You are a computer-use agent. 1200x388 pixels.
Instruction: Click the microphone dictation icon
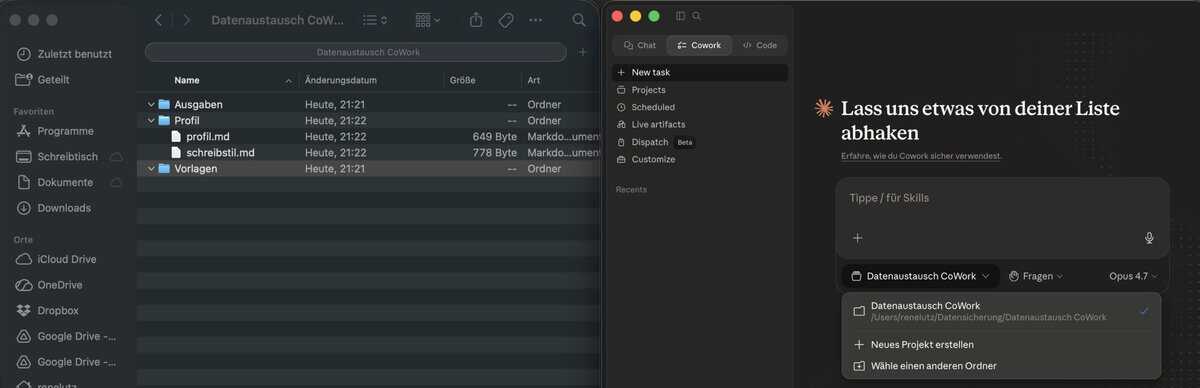[x=1149, y=238]
